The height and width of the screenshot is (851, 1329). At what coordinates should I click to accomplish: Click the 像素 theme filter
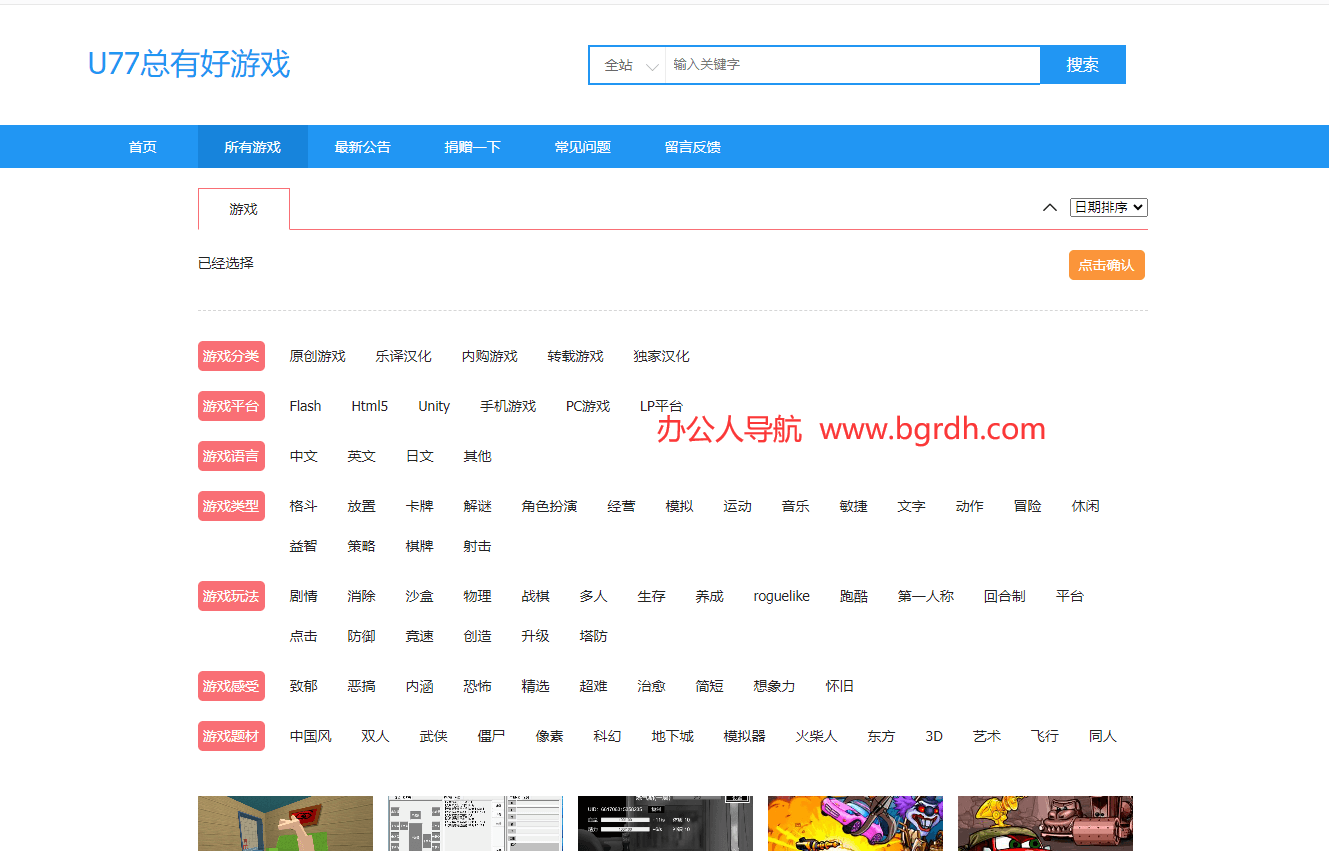pos(549,736)
